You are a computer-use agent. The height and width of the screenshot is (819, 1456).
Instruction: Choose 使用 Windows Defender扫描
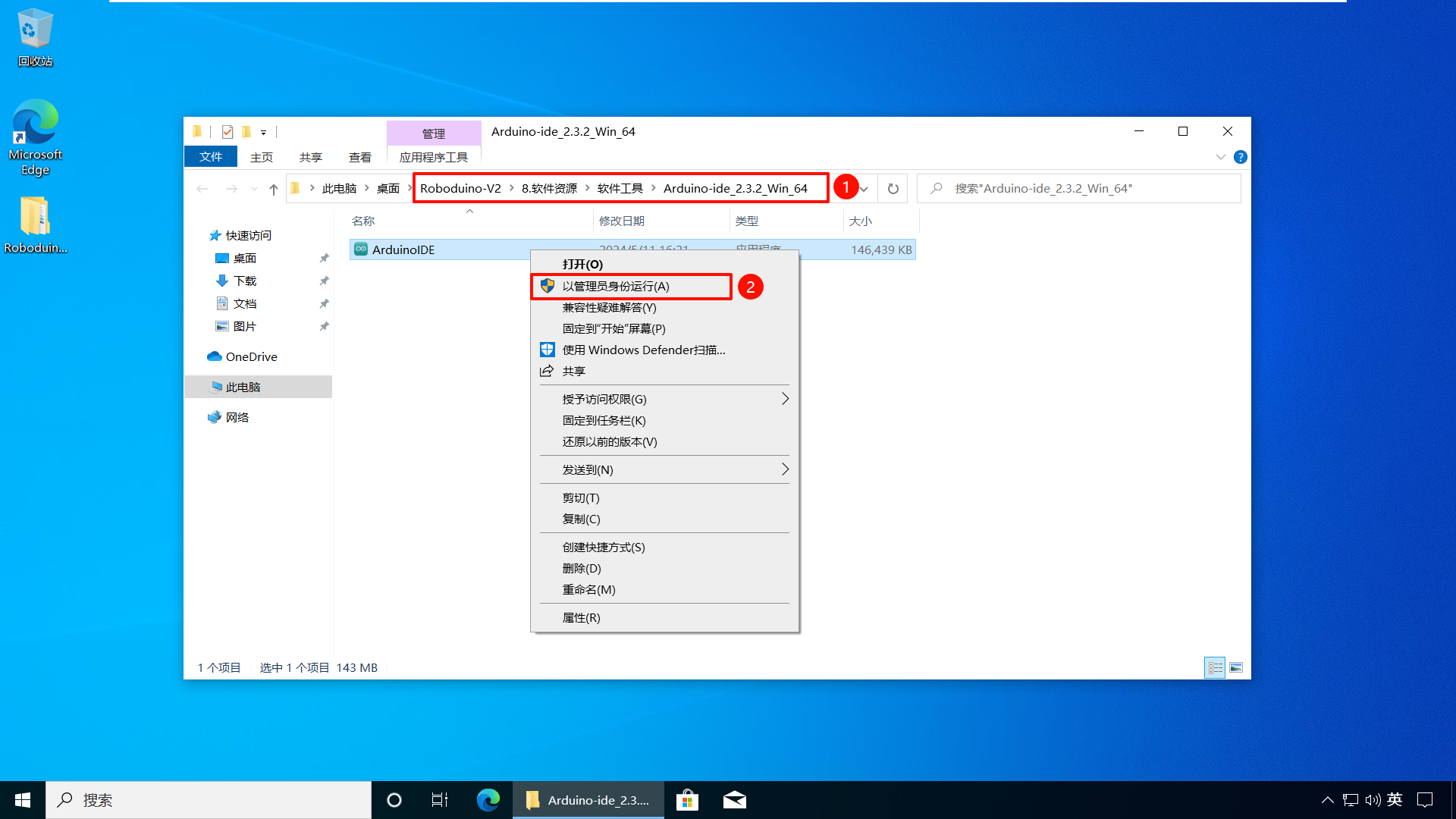click(664, 350)
